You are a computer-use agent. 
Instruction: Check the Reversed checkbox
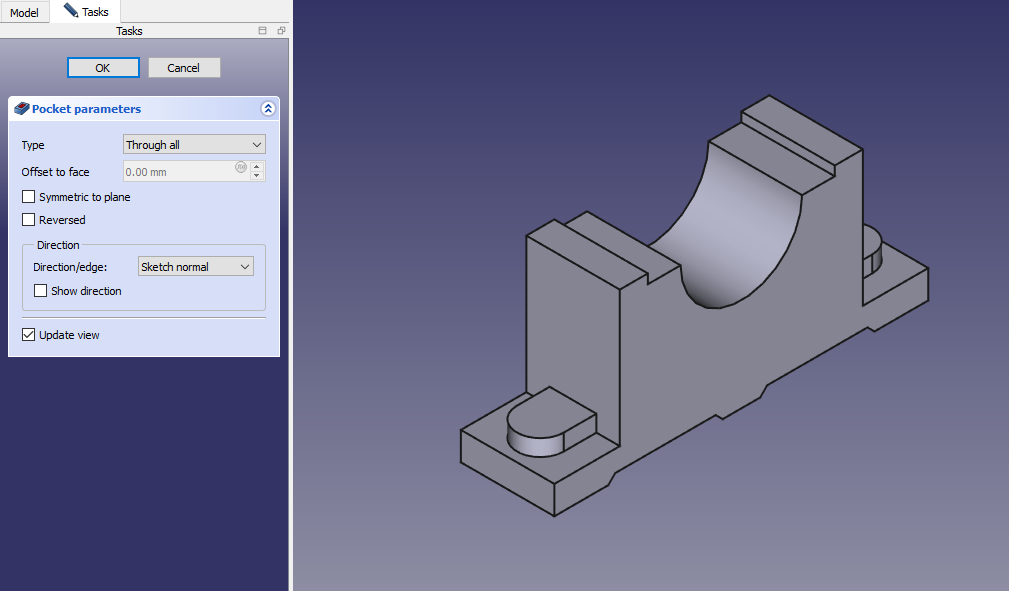point(29,220)
